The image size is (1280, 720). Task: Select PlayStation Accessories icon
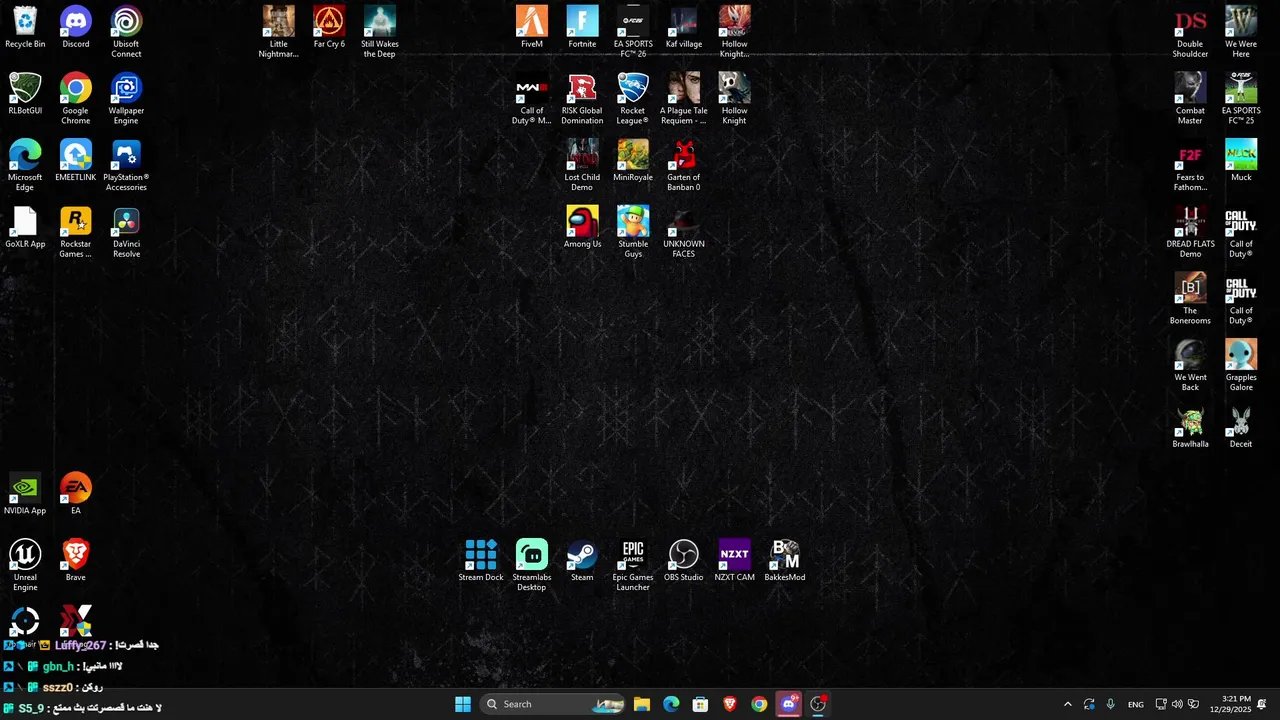pyautogui.click(x=126, y=165)
